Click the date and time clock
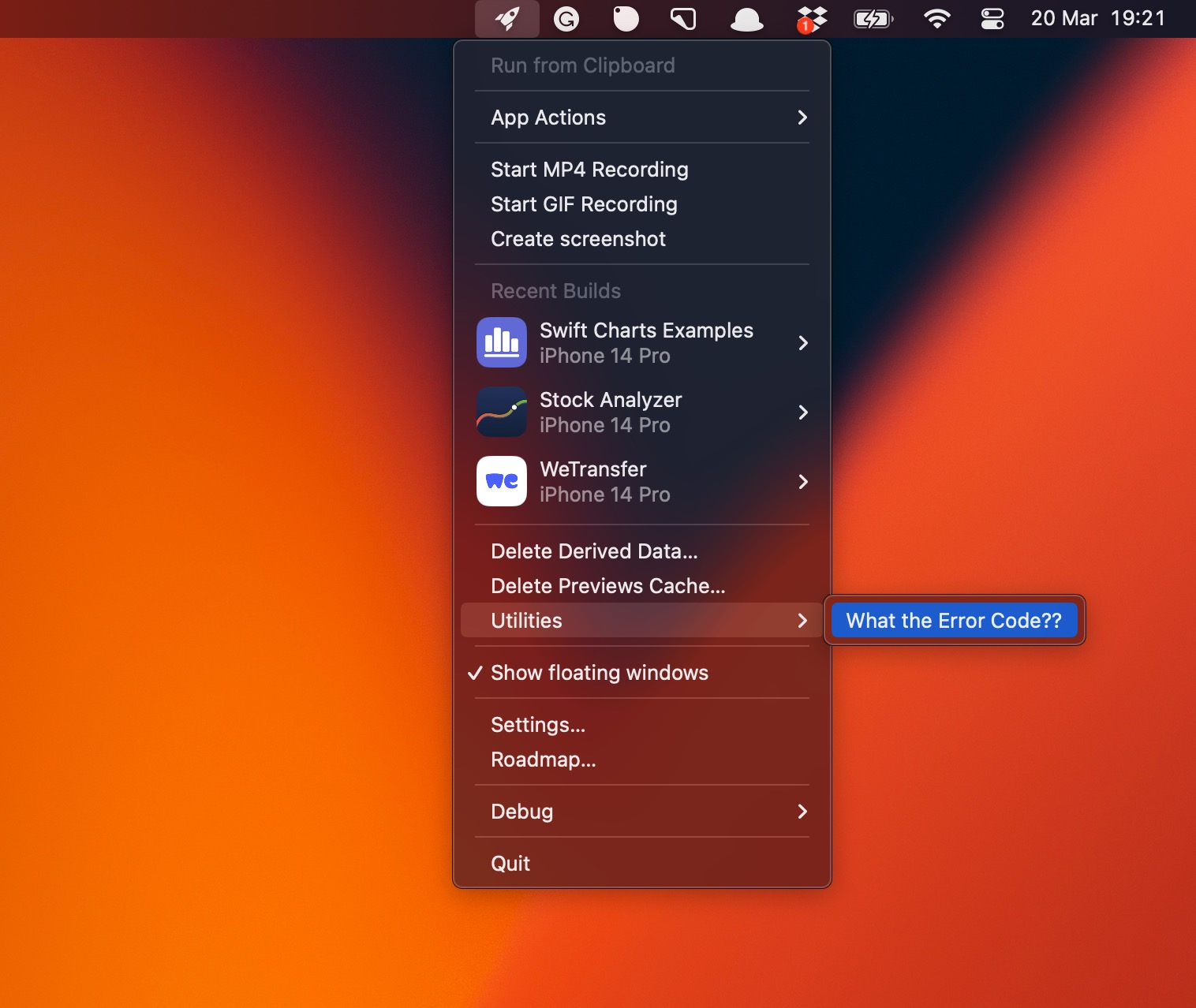Image resolution: width=1196 pixels, height=1008 pixels. tap(1097, 18)
